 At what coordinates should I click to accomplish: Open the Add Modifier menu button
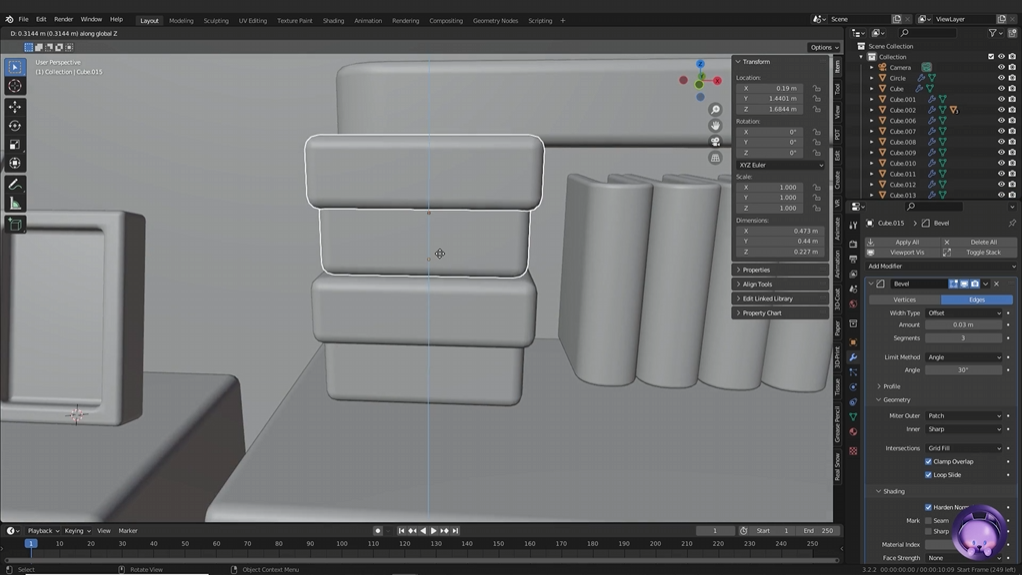click(x=941, y=266)
